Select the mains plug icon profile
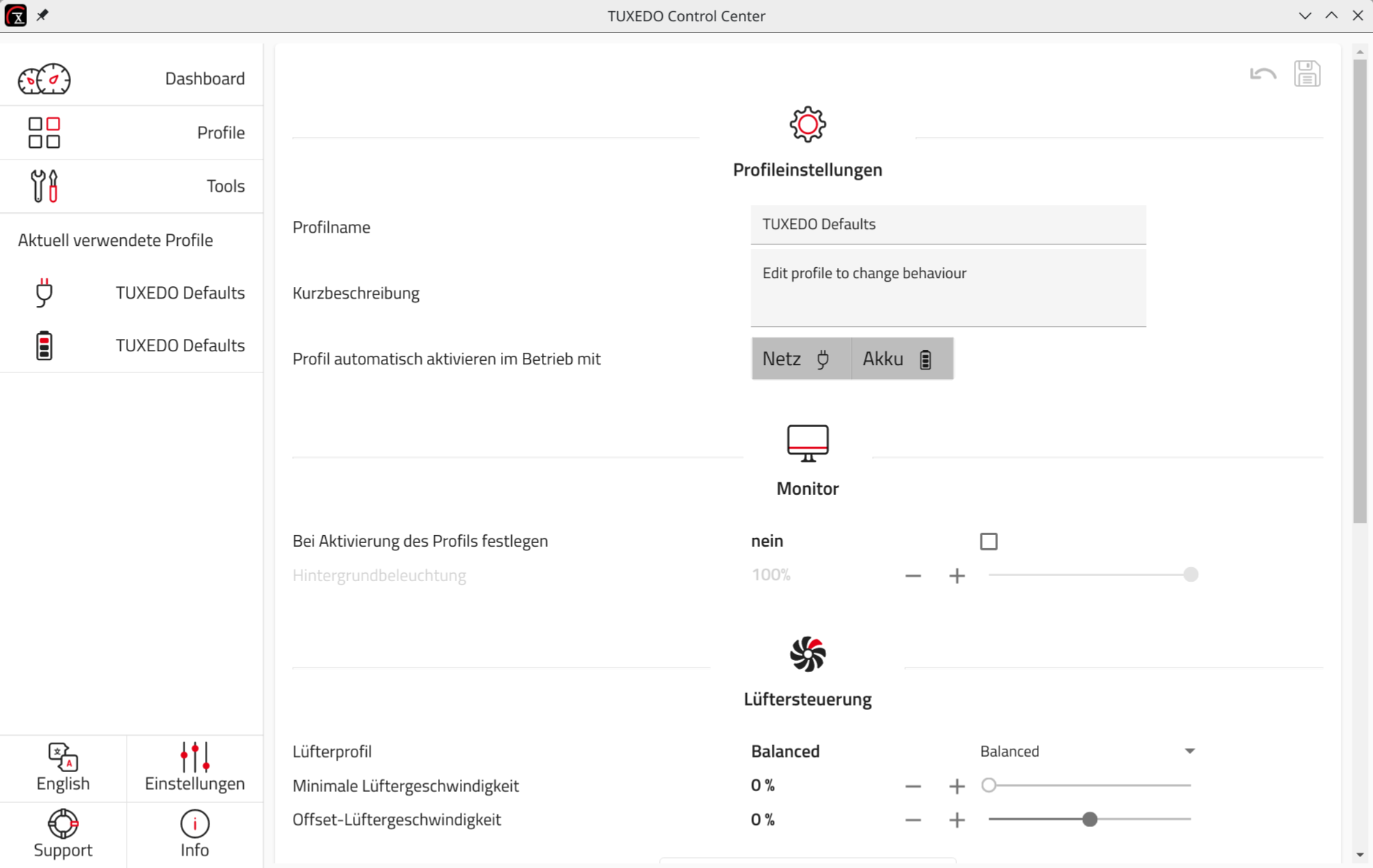1373x868 pixels. coord(44,293)
